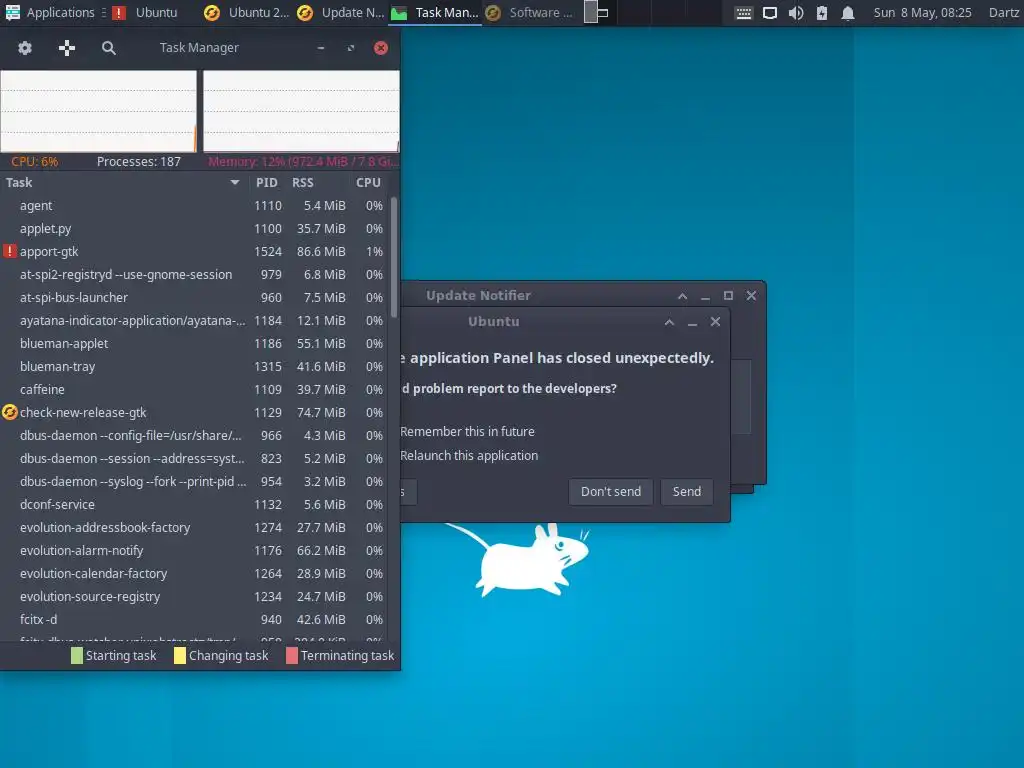Select the applet.py process row
This screenshot has width=1024, height=768.
(x=194, y=229)
